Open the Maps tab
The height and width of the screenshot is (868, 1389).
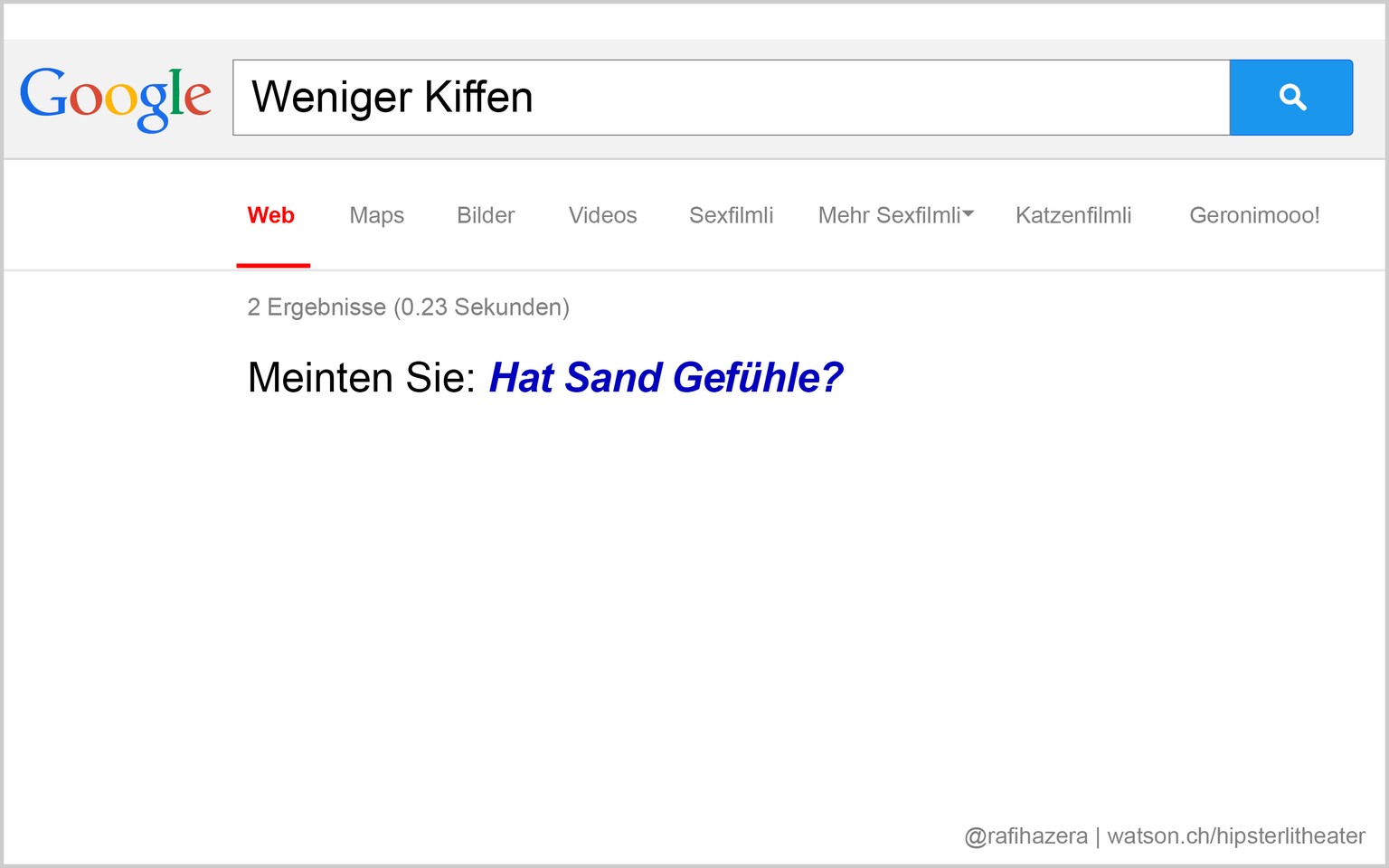[x=376, y=215]
